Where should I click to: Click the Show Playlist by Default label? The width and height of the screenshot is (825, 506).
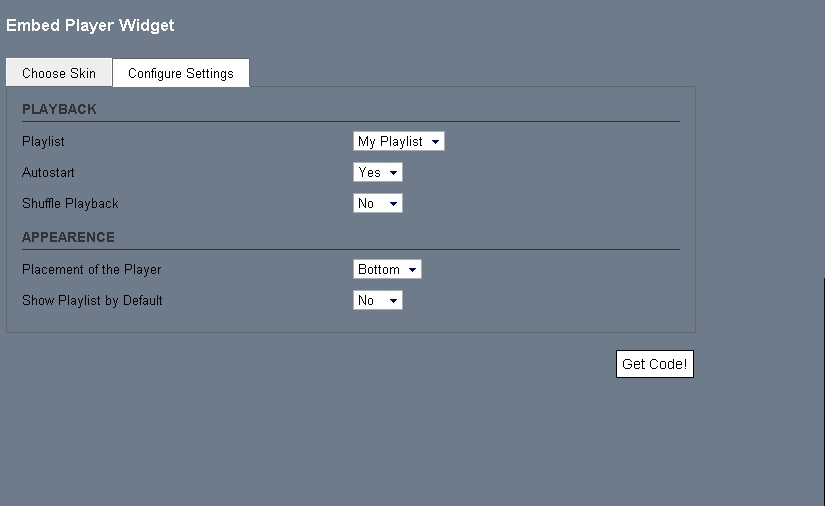coord(92,301)
